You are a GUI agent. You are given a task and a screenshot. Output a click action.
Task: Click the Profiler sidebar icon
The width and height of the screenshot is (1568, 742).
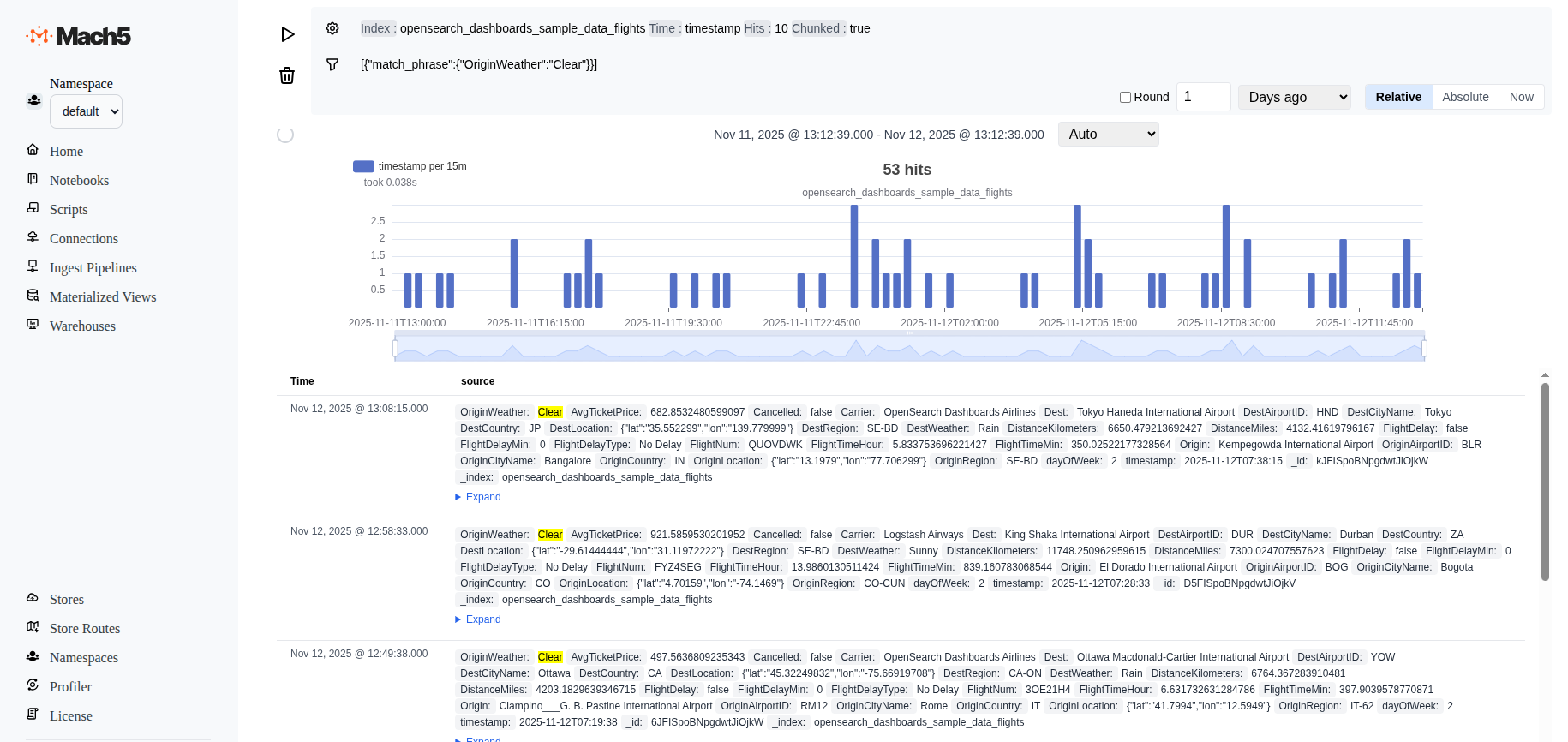coord(33,685)
